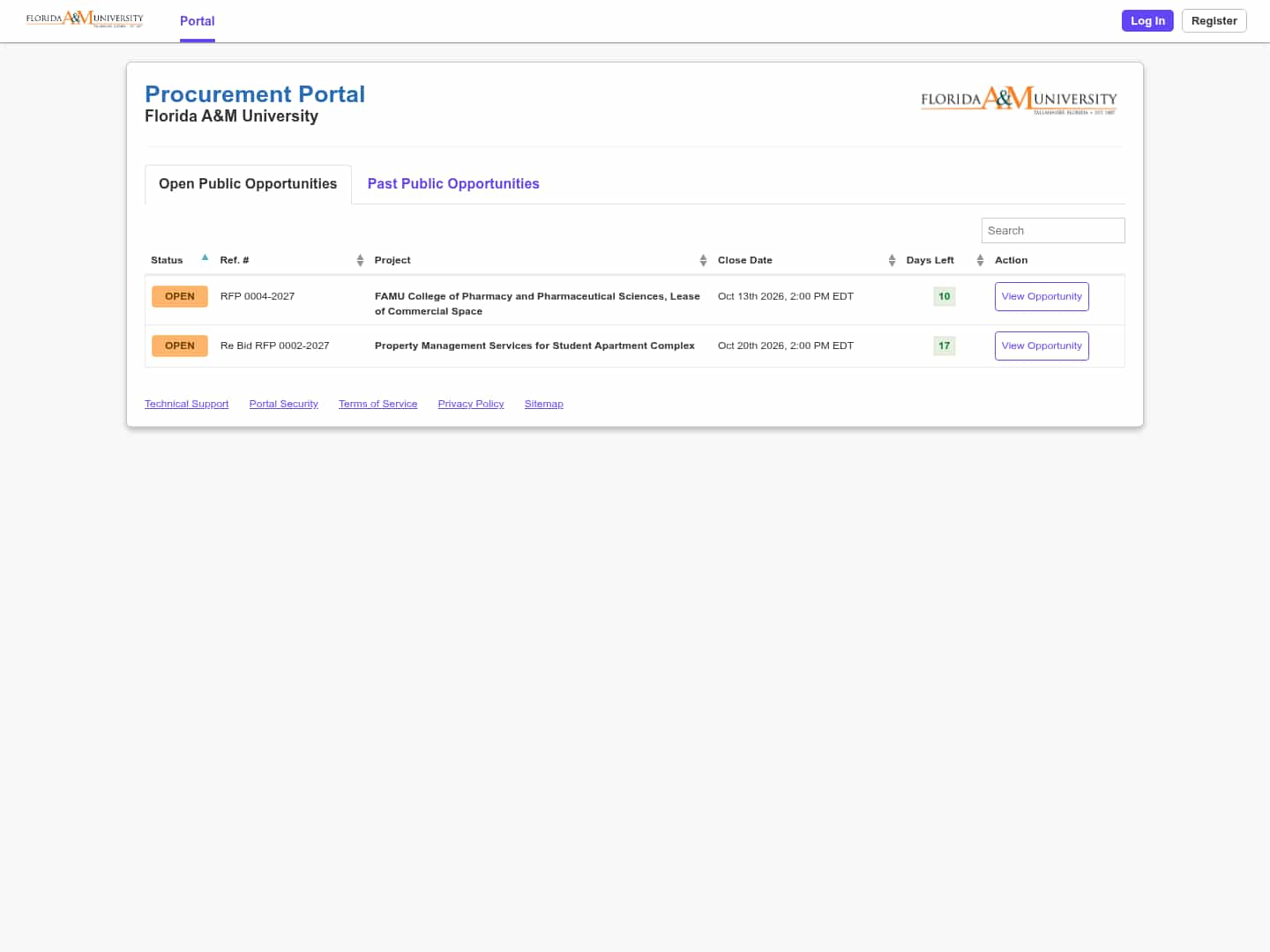Switch to Past Public Opportunities tab
The width and height of the screenshot is (1270, 952).
[453, 184]
